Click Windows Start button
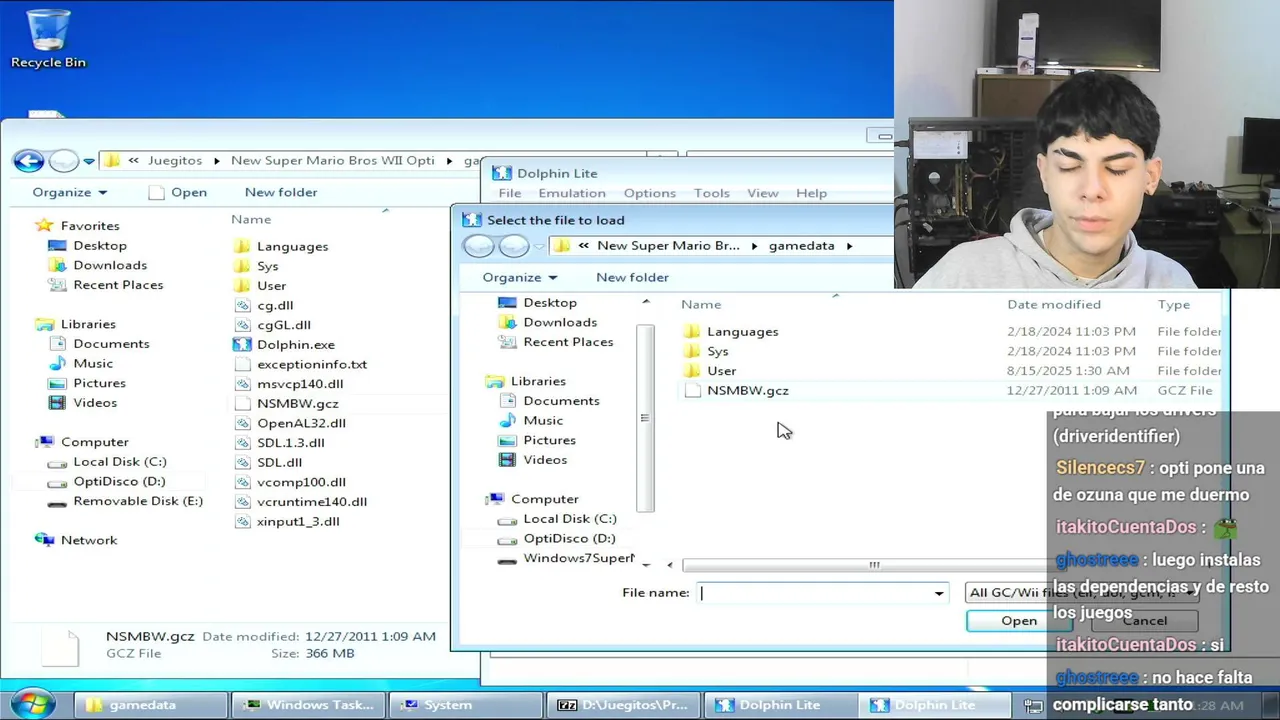This screenshot has width=1280, height=720. [33, 703]
